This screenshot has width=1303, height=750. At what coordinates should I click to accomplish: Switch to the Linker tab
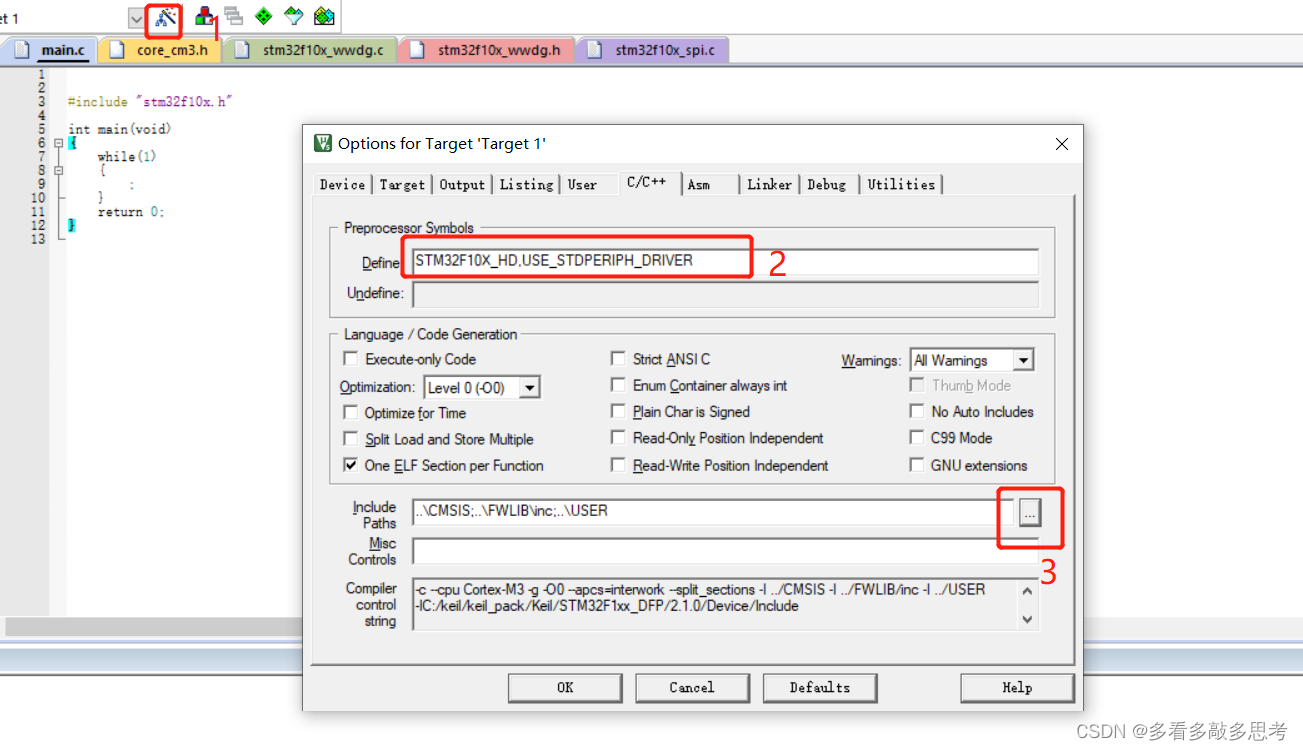click(x=769, y=185)
